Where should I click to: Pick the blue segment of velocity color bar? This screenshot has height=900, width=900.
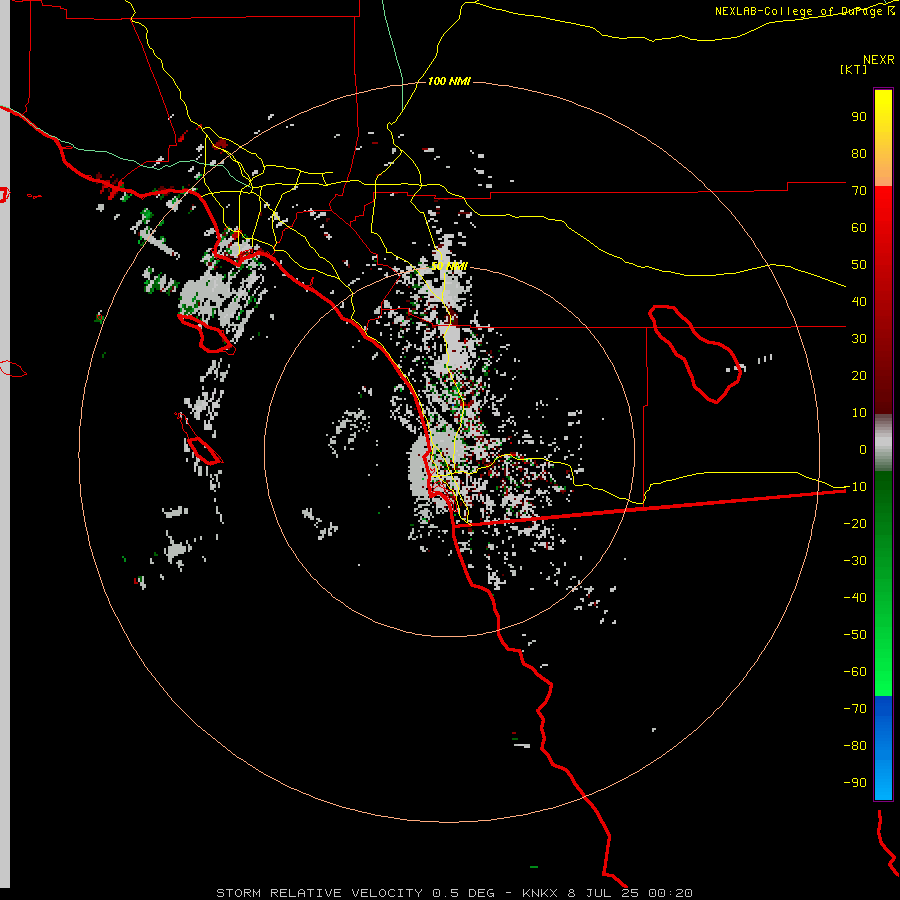[883, 748]
